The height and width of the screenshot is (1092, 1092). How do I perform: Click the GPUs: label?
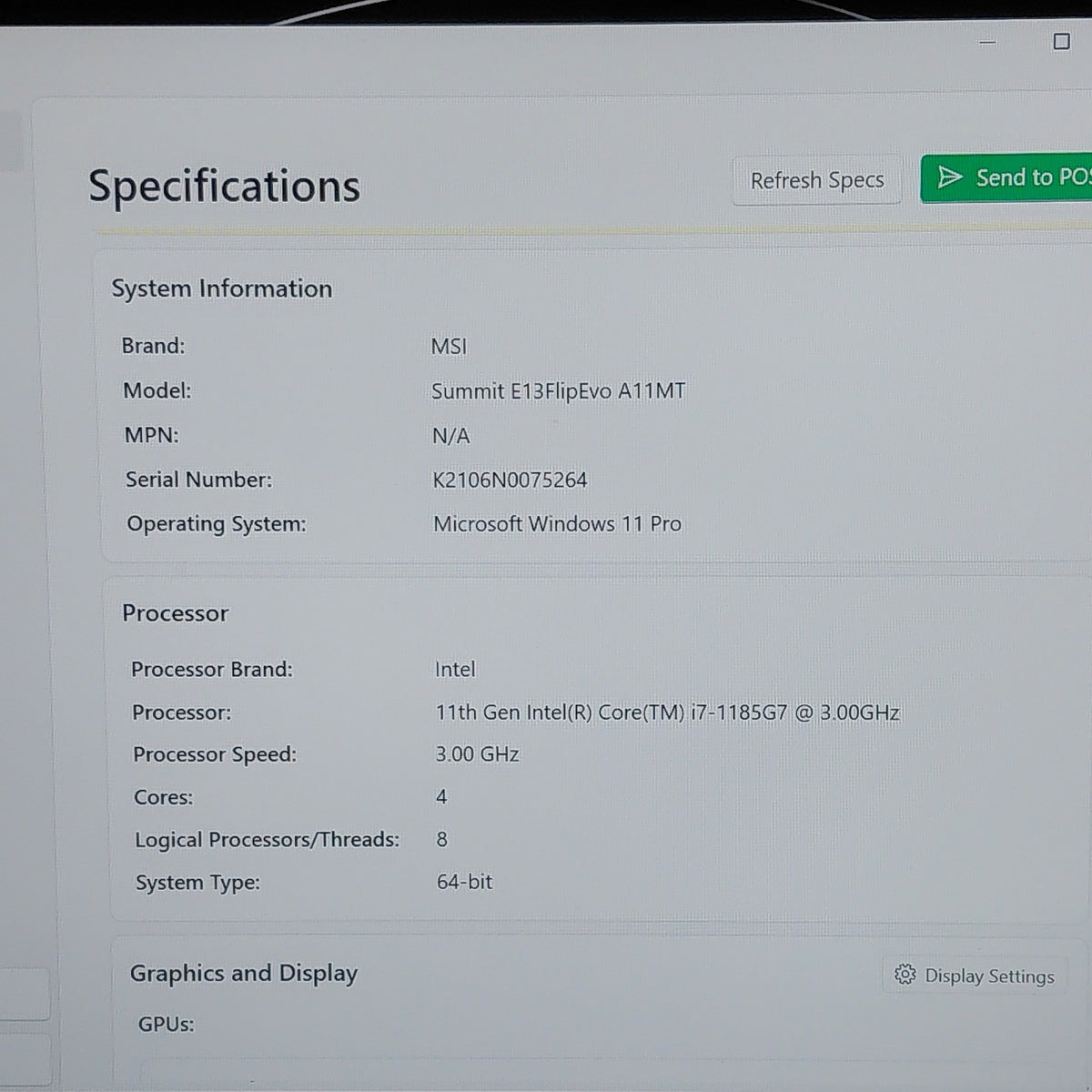tap(166, 1025)
